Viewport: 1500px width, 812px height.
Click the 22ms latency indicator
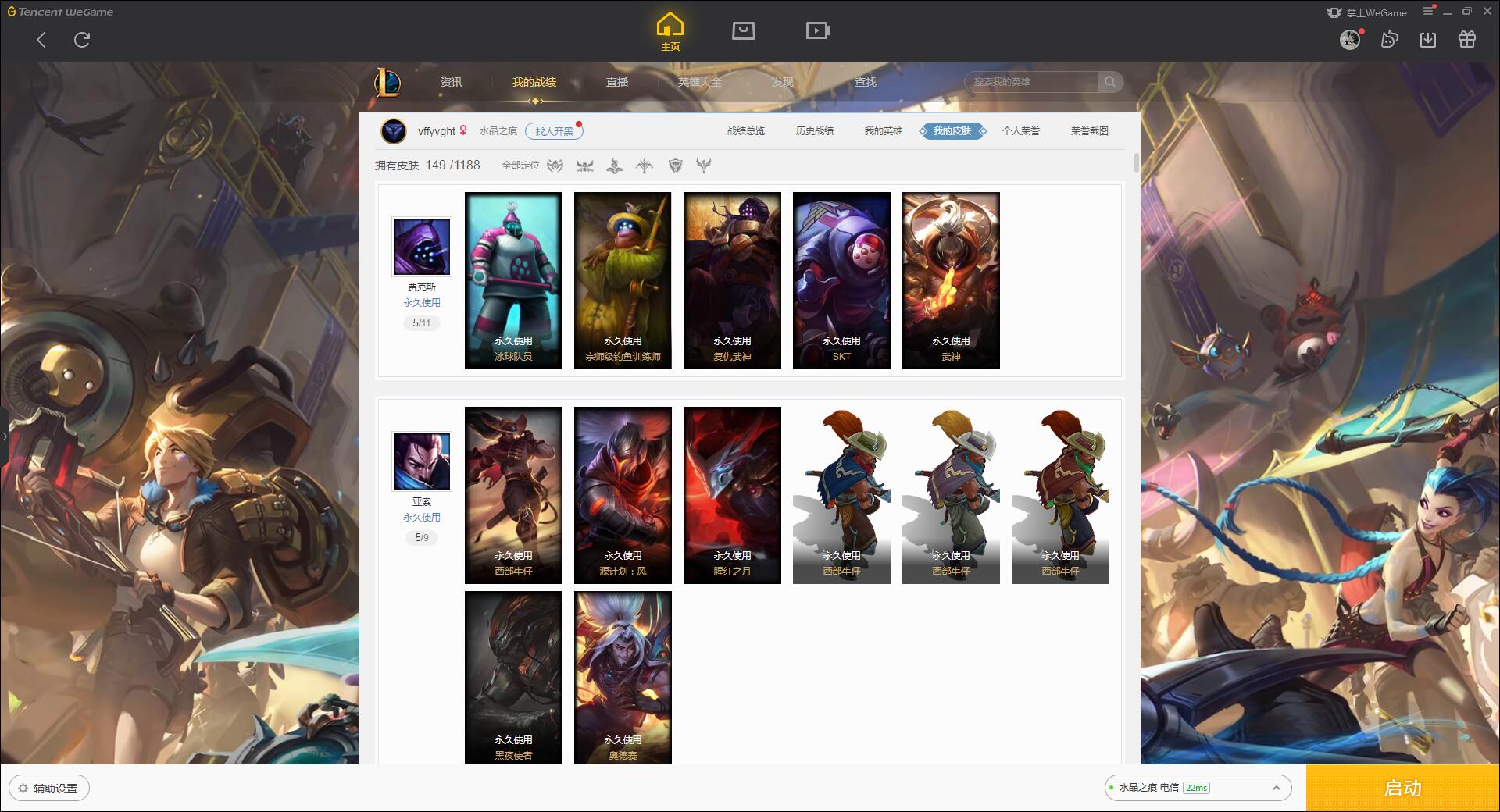1196,788
